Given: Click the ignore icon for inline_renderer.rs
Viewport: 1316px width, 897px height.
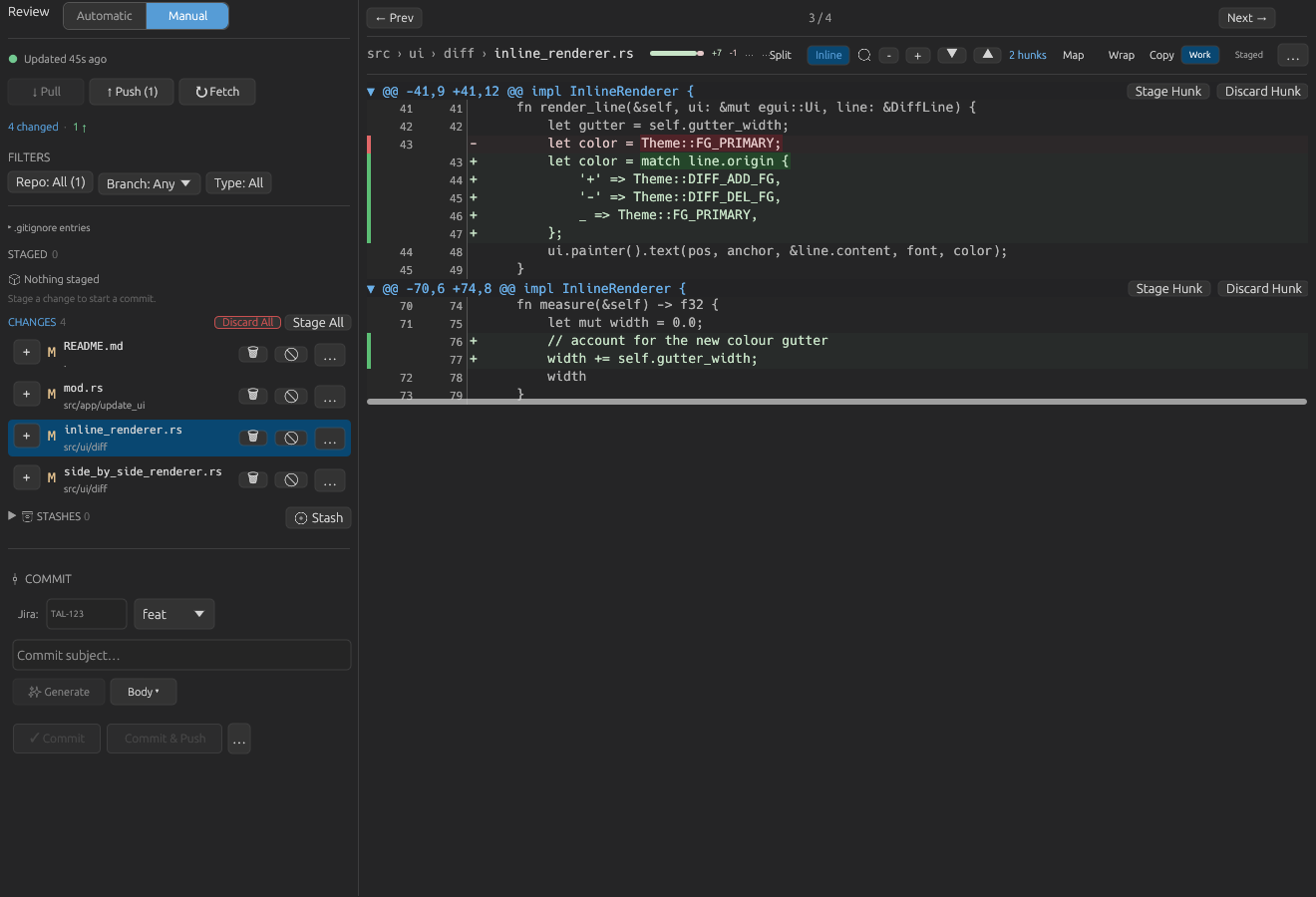Looking at the screenshot, I should coord(291,438).
